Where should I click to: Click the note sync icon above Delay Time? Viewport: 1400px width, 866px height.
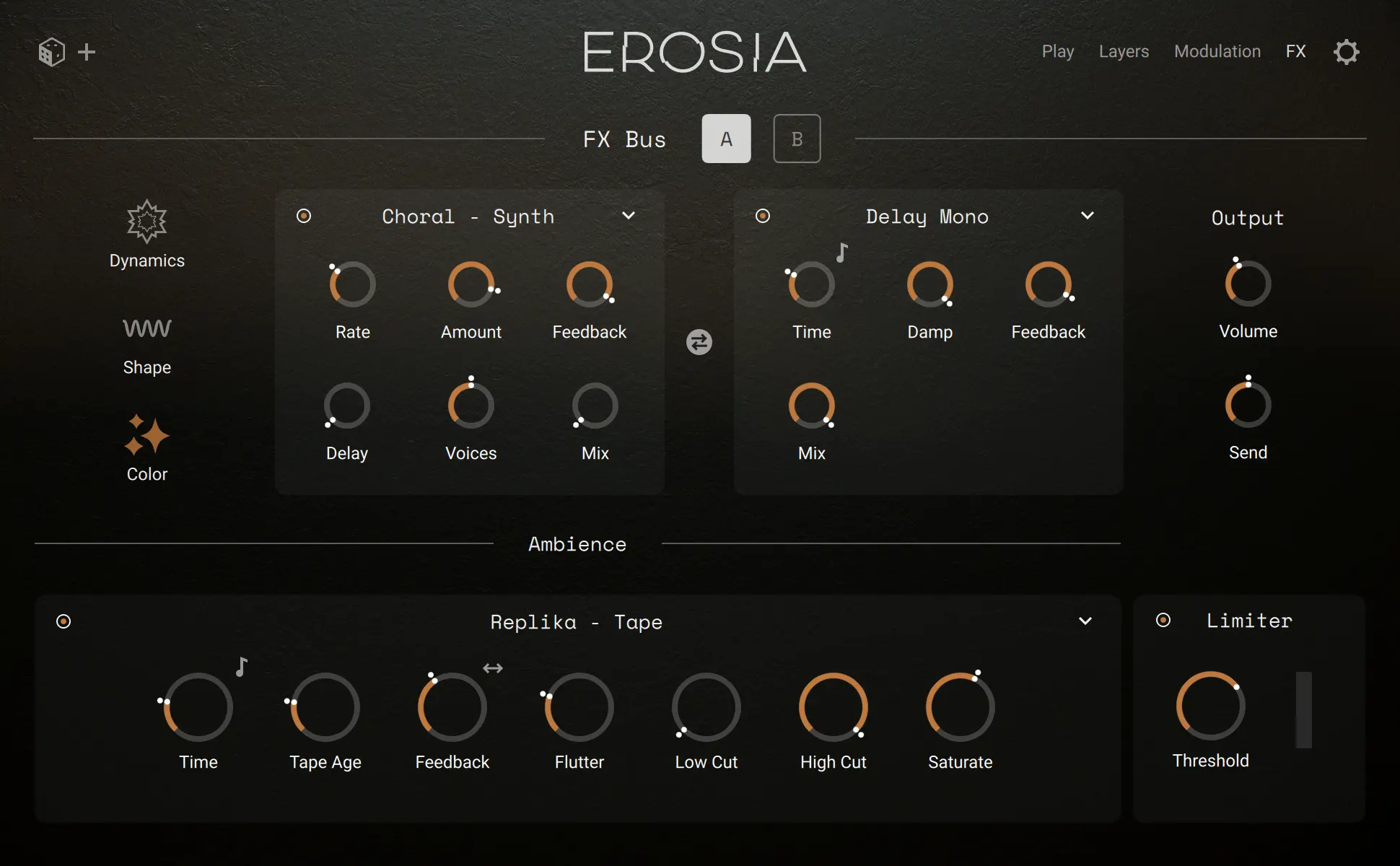pos(840,253)
